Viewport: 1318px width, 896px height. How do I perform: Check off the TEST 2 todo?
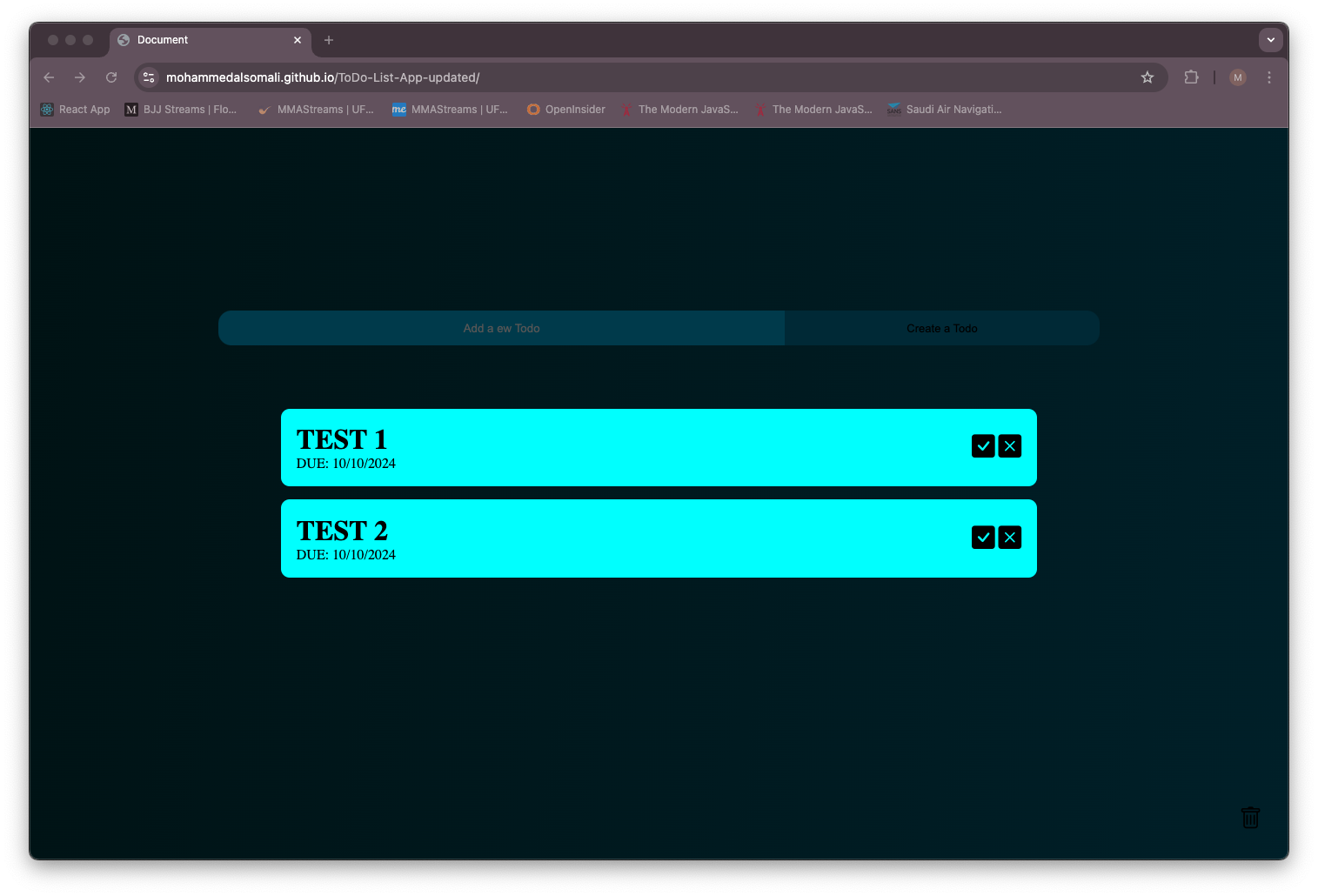[x=983, y=538]
